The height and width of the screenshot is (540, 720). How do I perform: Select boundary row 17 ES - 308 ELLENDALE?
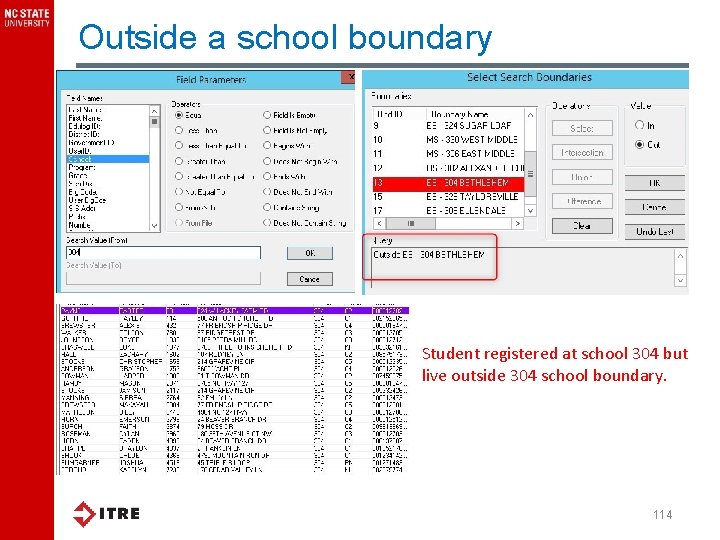pos(448,210)
